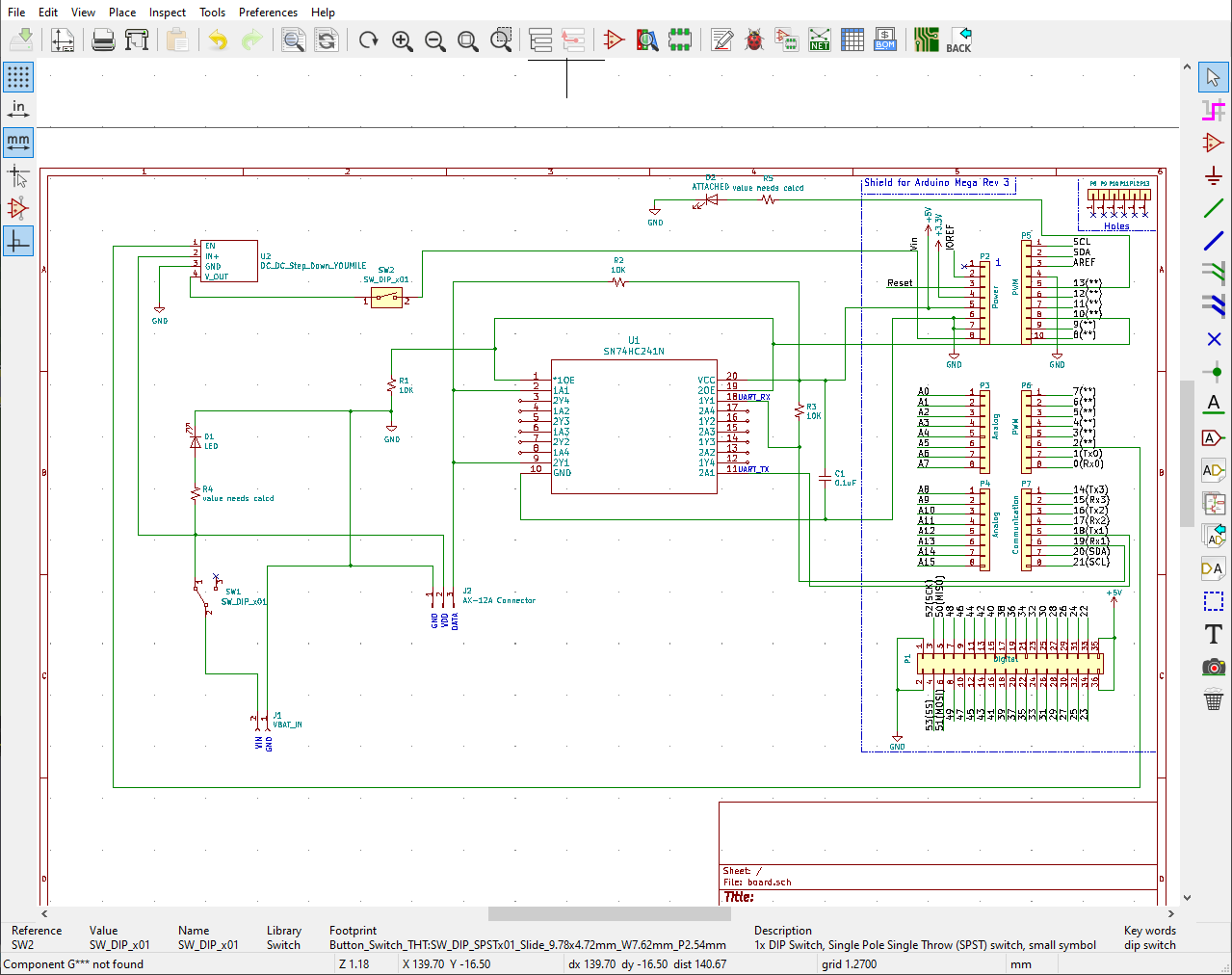Open the Preferences menu

[268, 13]
